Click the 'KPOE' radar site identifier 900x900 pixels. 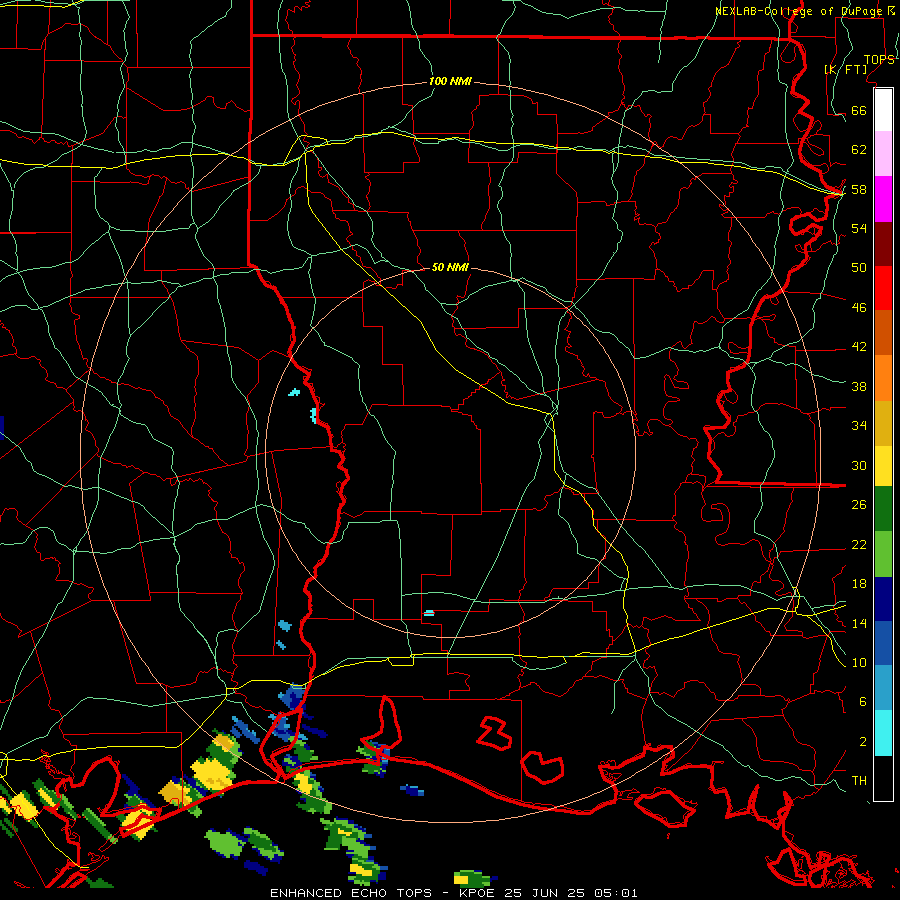pyautogui.click(x=478, y=893)
